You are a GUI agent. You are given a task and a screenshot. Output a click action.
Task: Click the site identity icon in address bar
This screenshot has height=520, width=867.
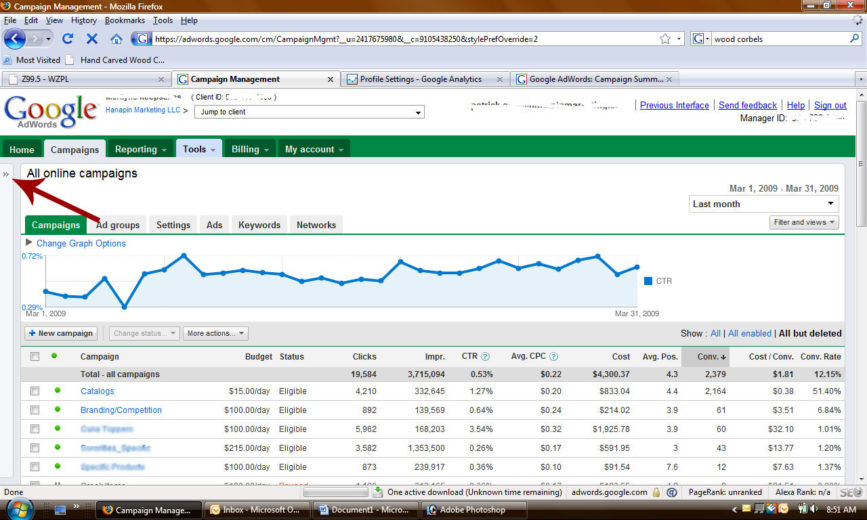tap(141, 39)
